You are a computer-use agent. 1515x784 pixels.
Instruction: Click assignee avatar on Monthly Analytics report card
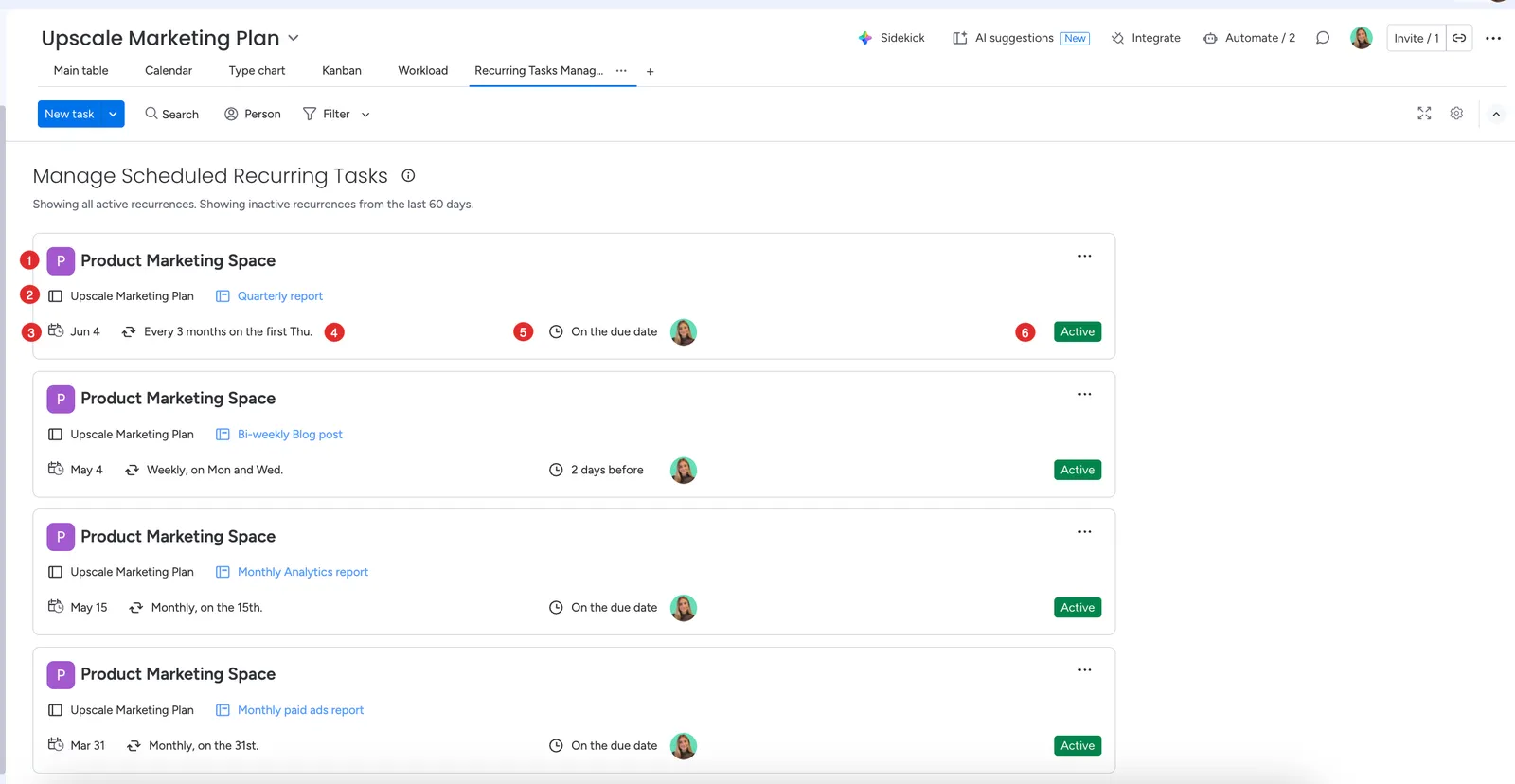[x=684, y=608]
